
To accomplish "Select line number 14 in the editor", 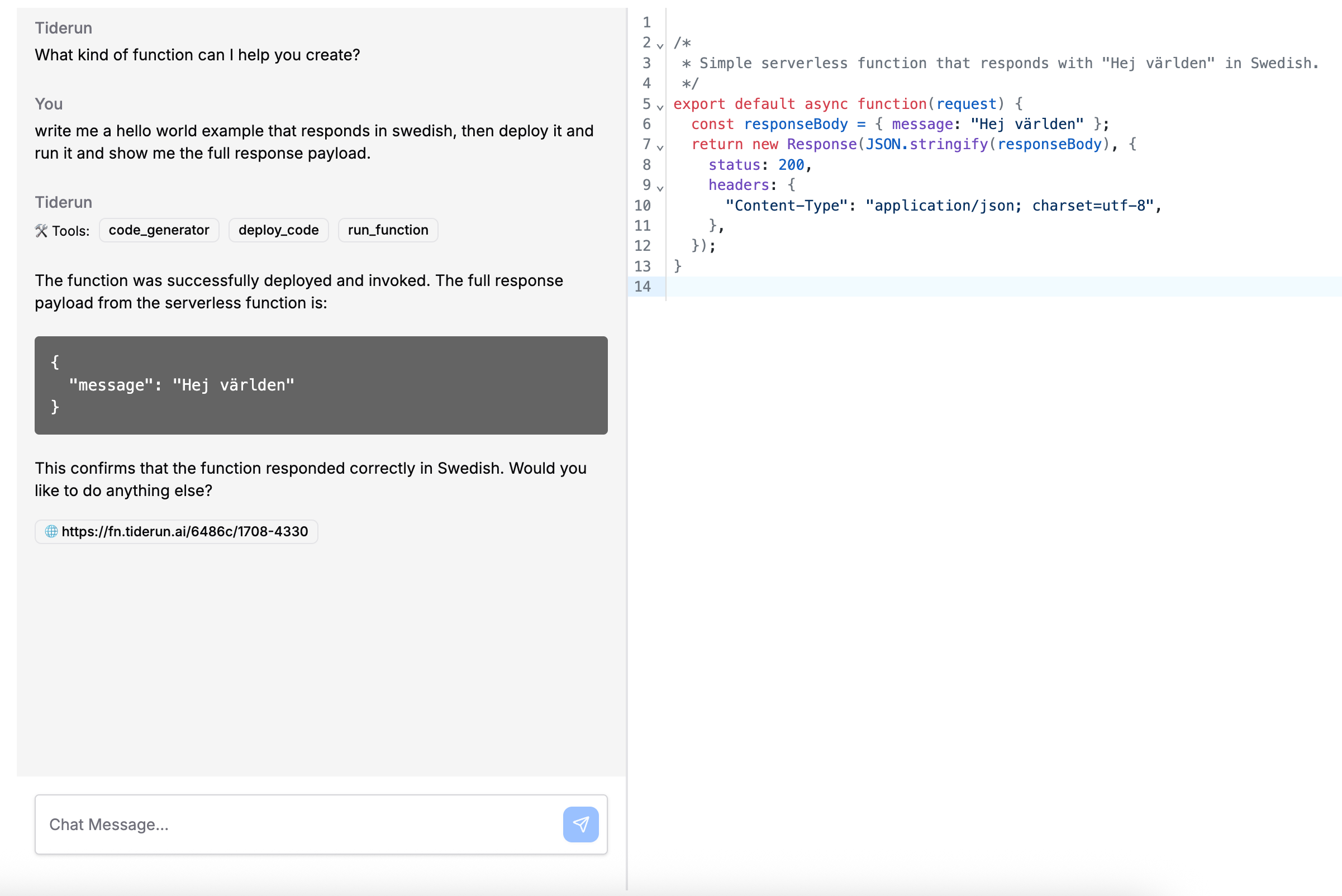I will [645, 287].
